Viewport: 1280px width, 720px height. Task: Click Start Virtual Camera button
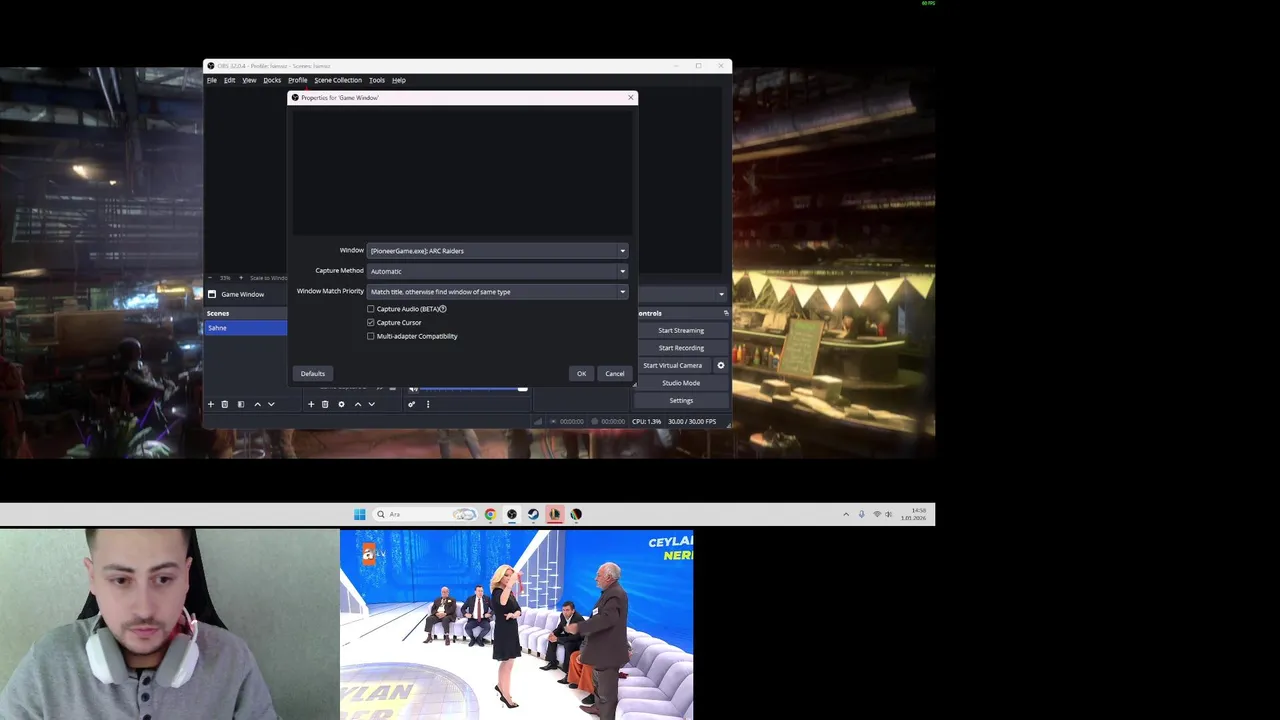[x=673, y=365]
